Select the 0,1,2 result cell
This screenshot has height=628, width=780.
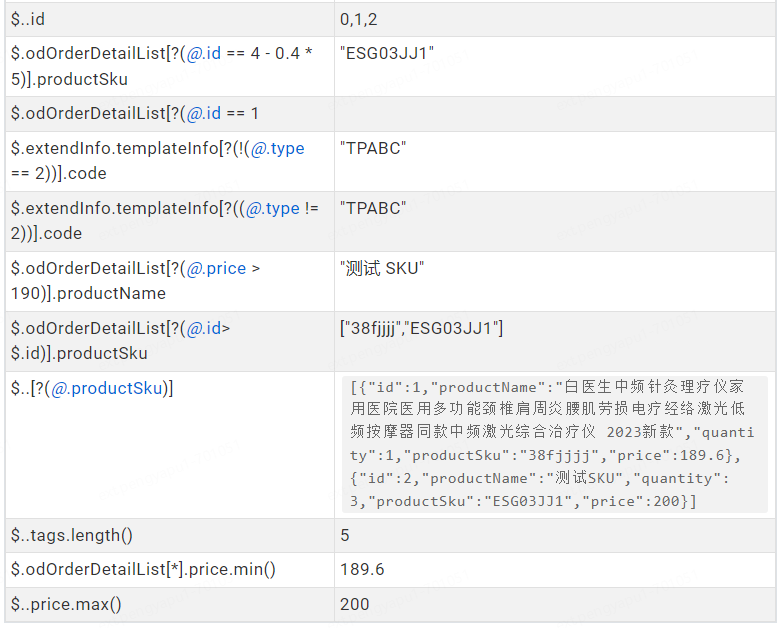(359, 19)
